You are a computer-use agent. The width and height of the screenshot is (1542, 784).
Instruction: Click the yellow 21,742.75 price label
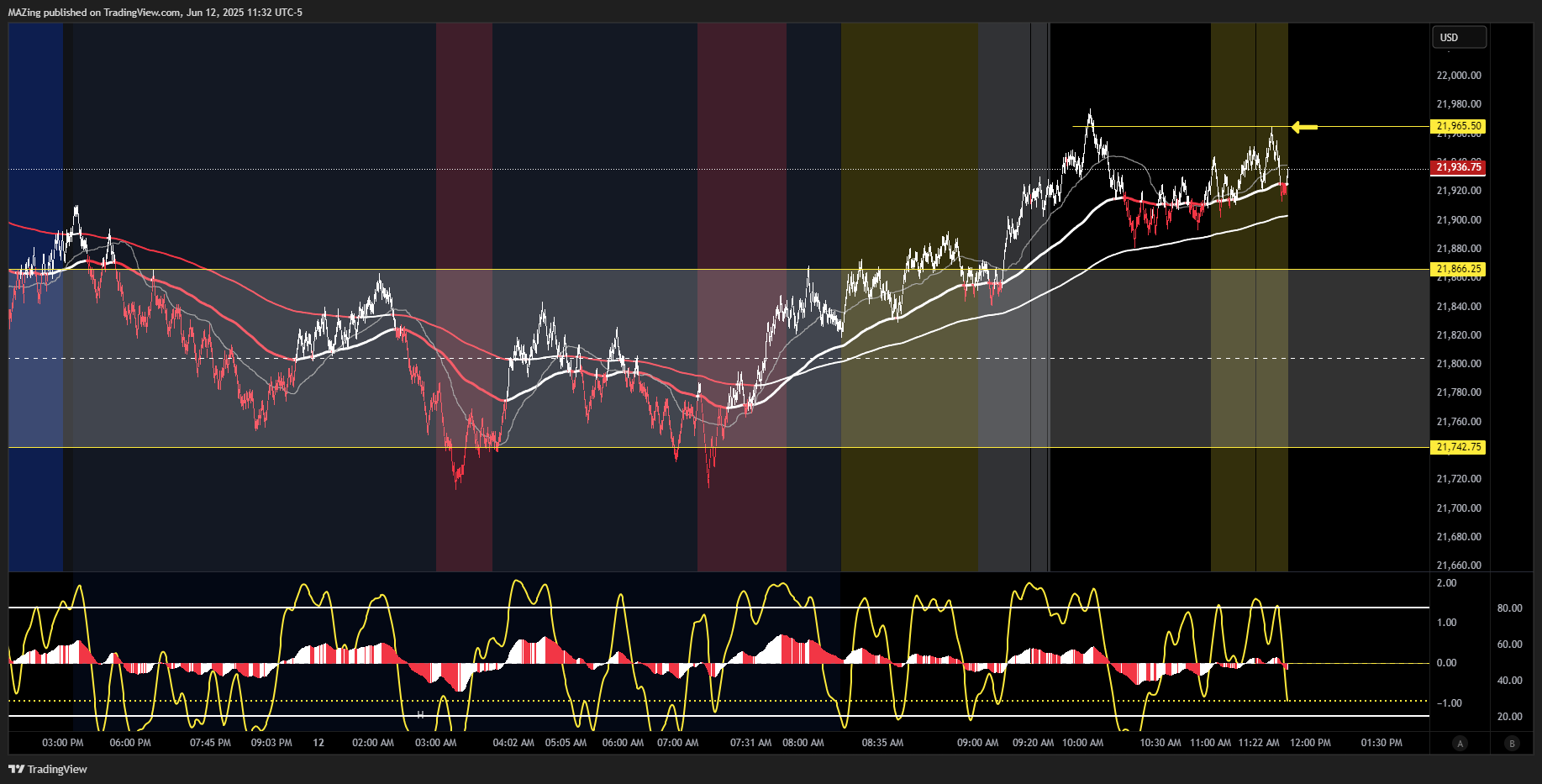[1458, 447]
